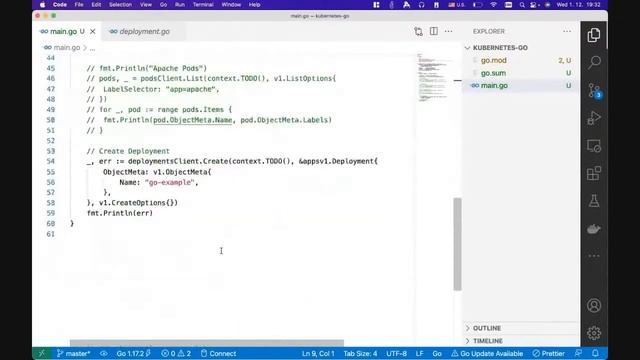This screenshot has width=640, height=360.
Task: Click Go Update Available notice
Action: point(487,353)
